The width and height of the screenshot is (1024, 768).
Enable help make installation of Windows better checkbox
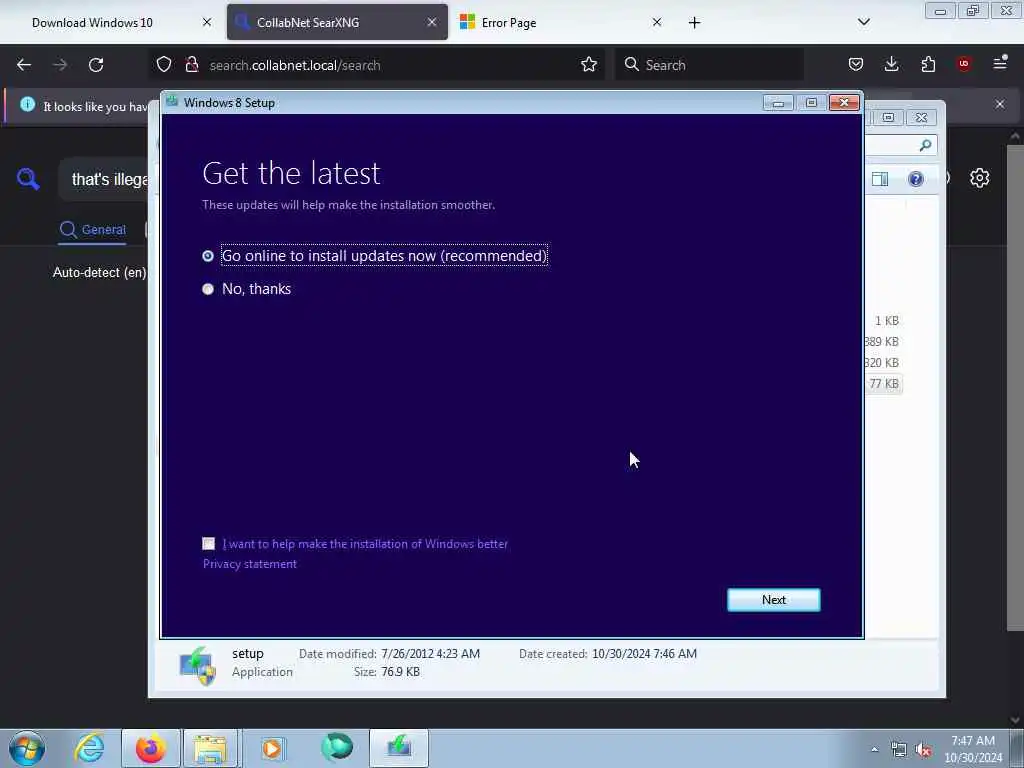pyautogui.click(x=208, y=543)
